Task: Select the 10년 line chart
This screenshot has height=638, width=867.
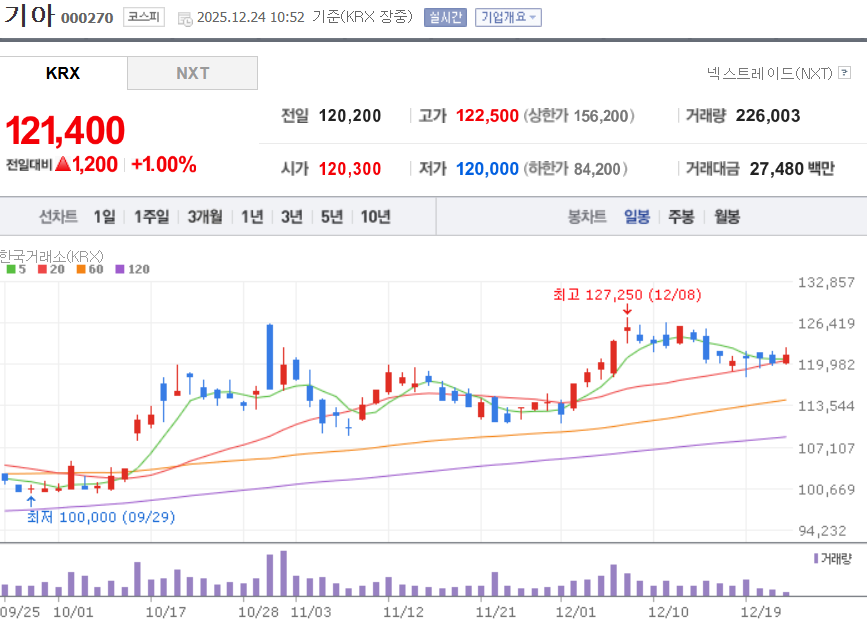Action: click(x=375, y=217)
